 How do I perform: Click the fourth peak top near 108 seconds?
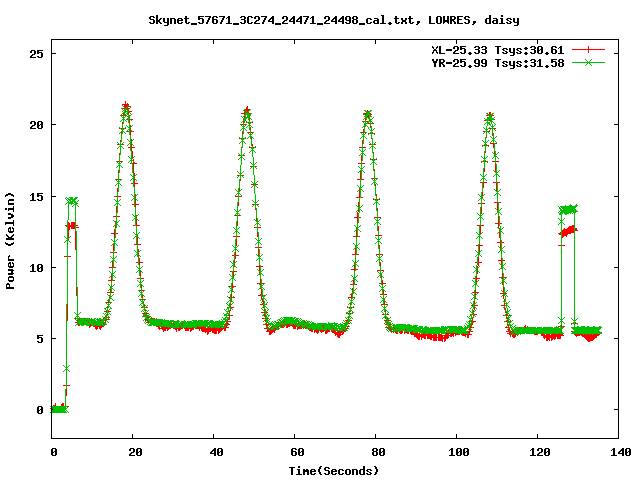click(x=490, y=117)
